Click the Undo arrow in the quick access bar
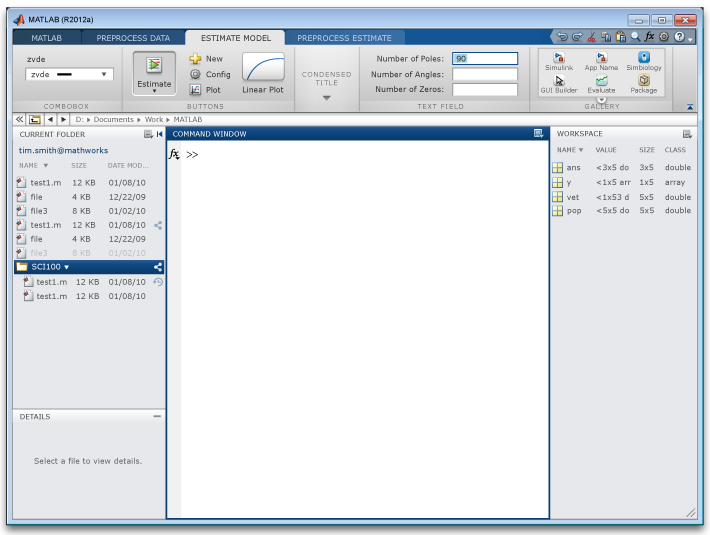710x535 pixels. click(562, 37)
